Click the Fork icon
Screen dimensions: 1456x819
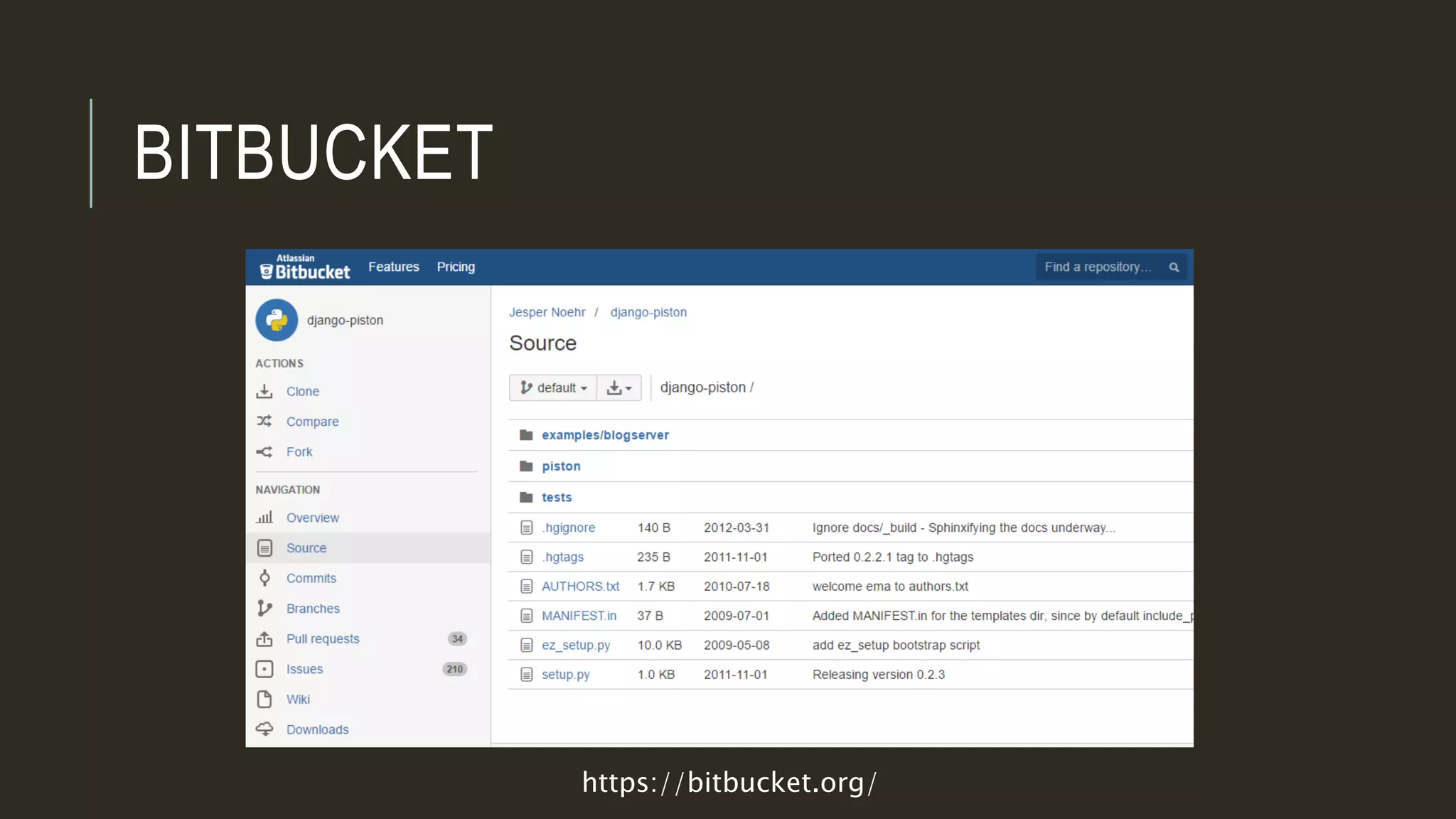click(264, 452)
